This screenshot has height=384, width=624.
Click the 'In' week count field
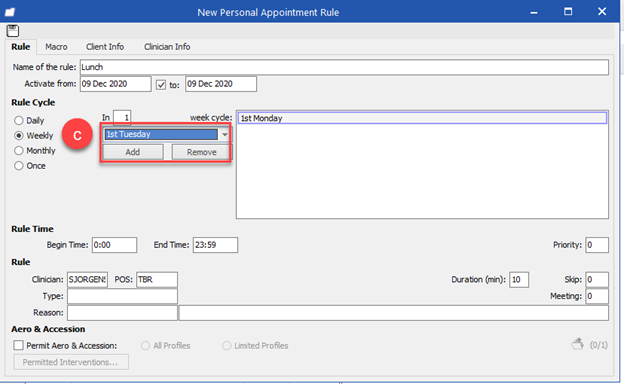122,118
